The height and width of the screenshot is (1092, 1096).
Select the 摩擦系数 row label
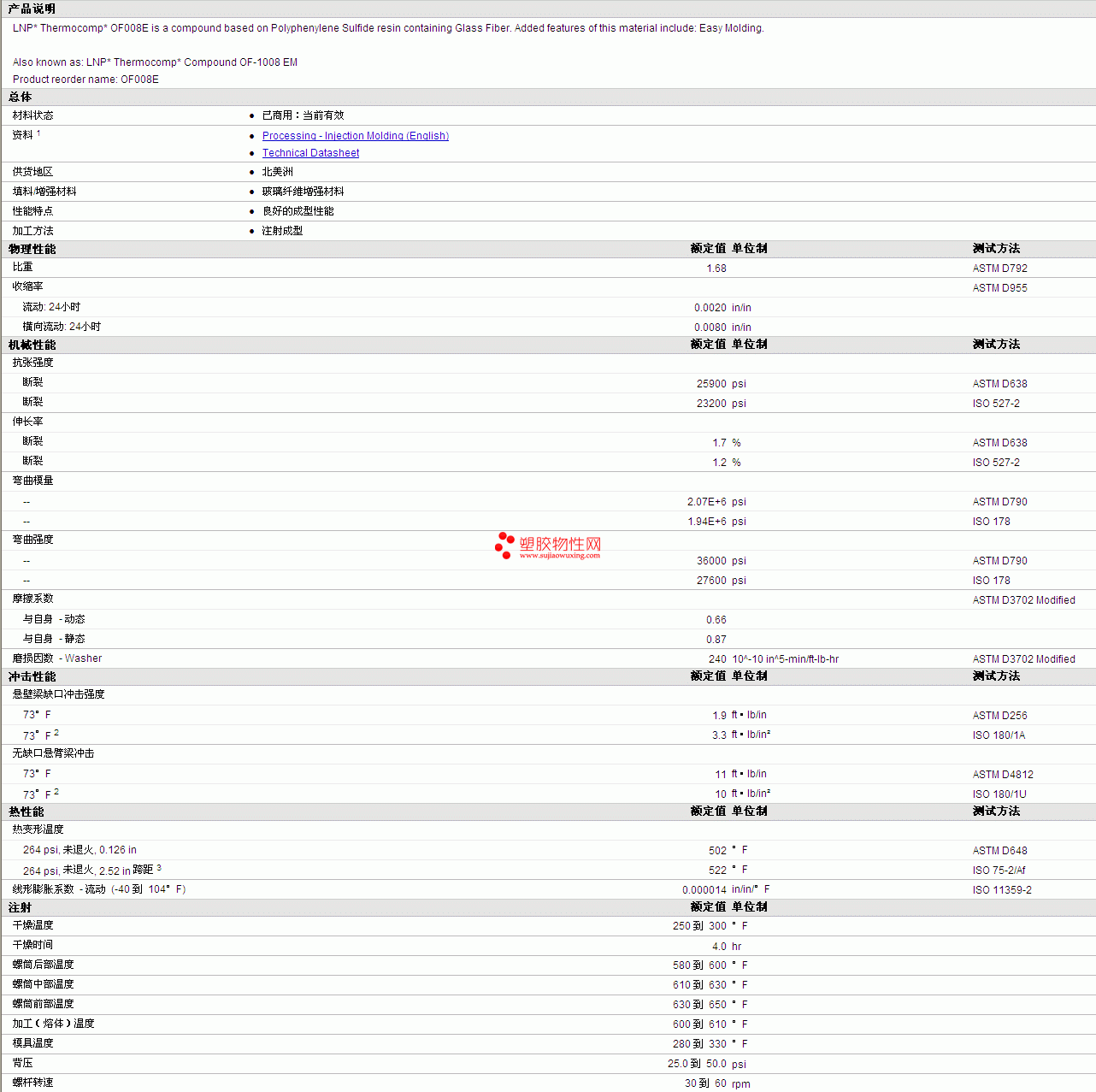(x=32, y=599)
